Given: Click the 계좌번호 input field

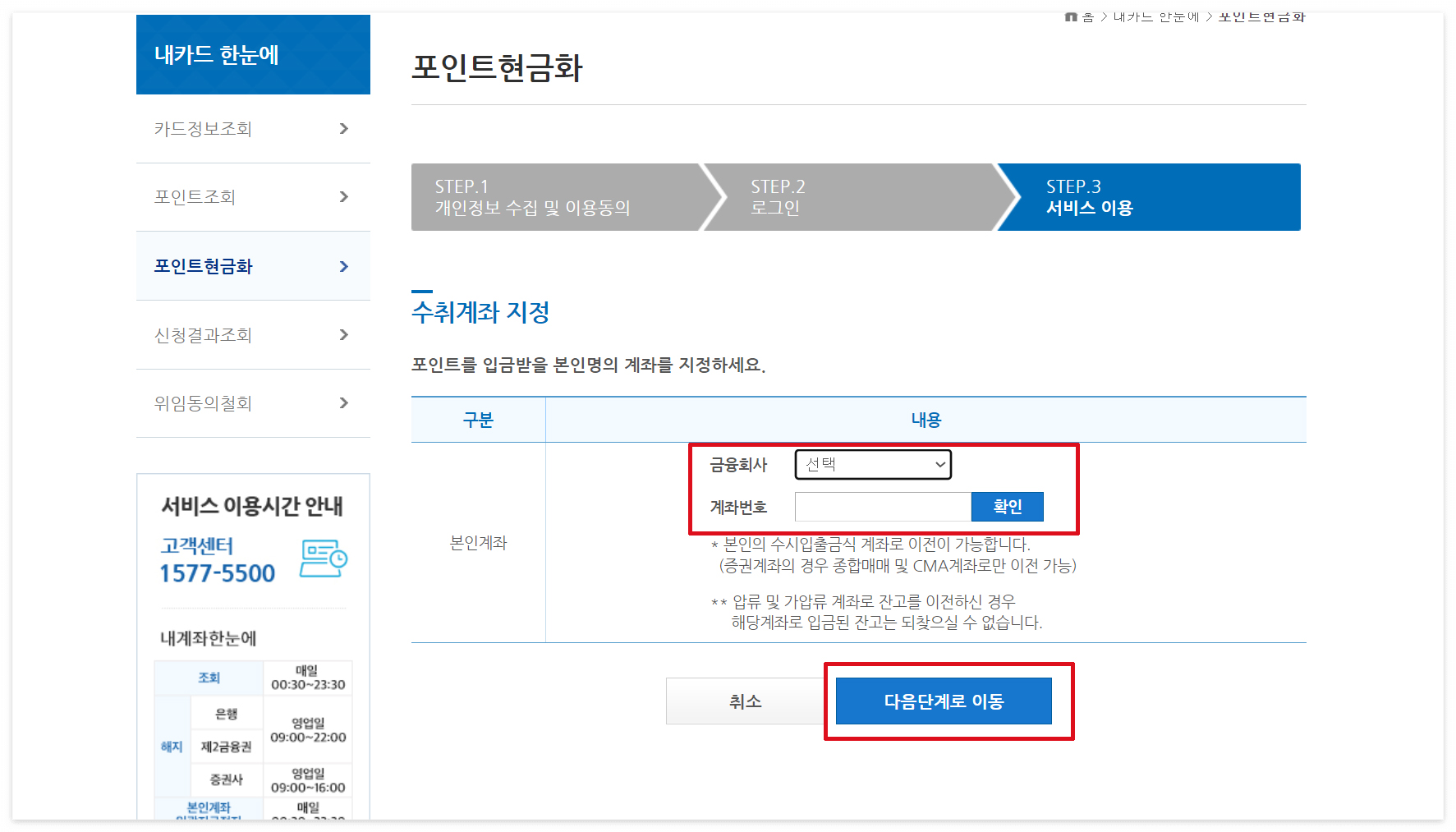Looking at the screenshot, I should 882,507.
